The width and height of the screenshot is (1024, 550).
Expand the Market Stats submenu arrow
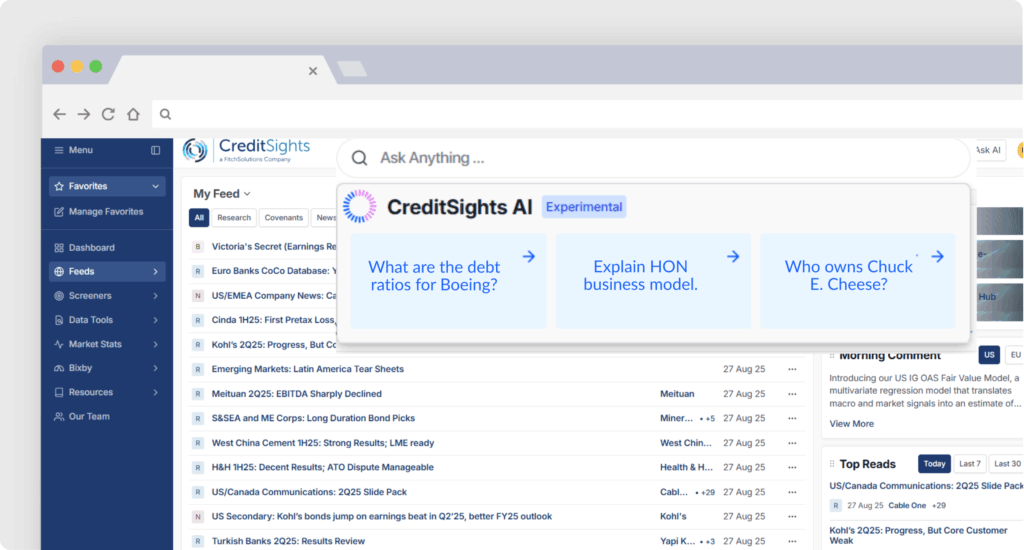pyautogui.click(x=155, y=344)
